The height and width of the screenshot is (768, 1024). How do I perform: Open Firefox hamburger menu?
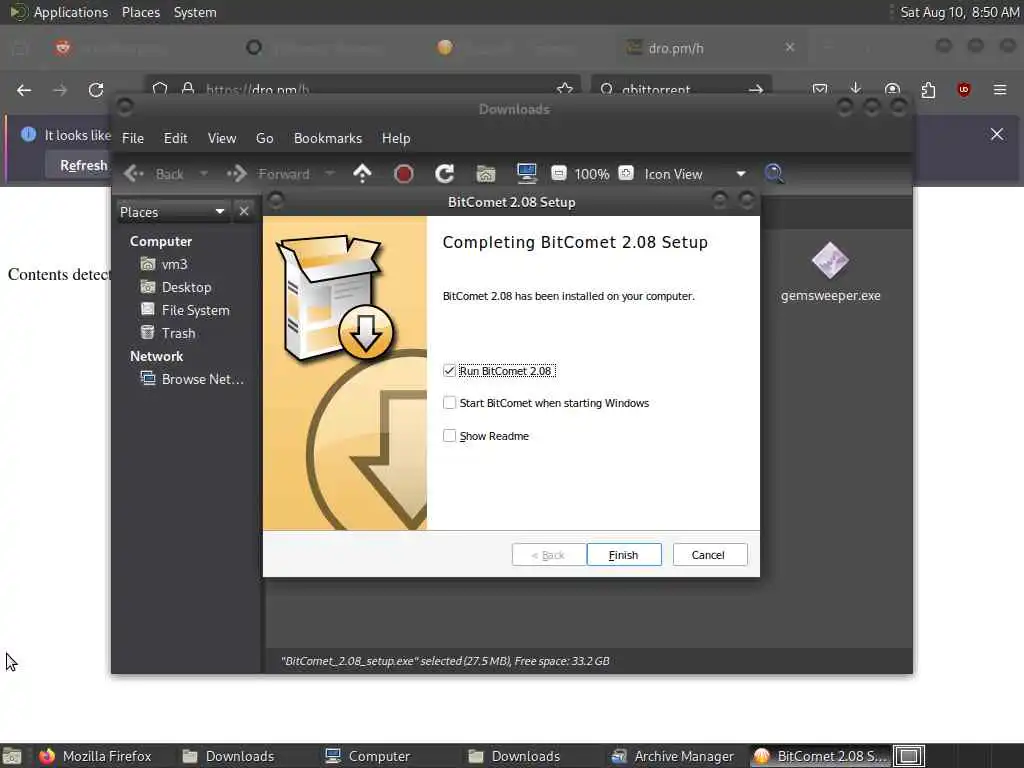[1000, 89]
